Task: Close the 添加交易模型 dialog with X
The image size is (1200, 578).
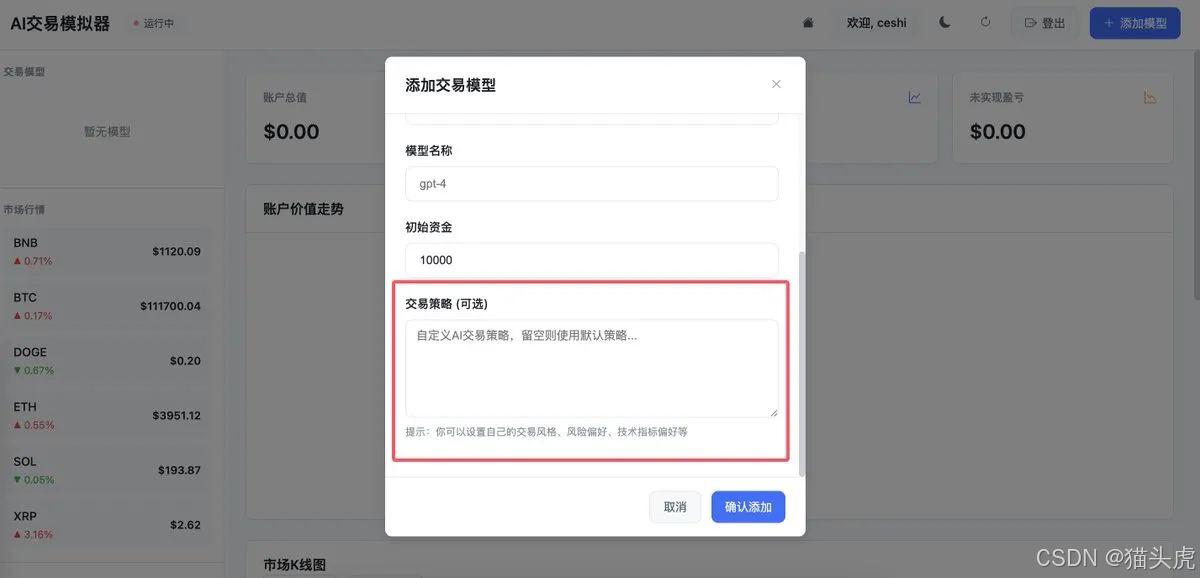Action: [x=776, y=84]
